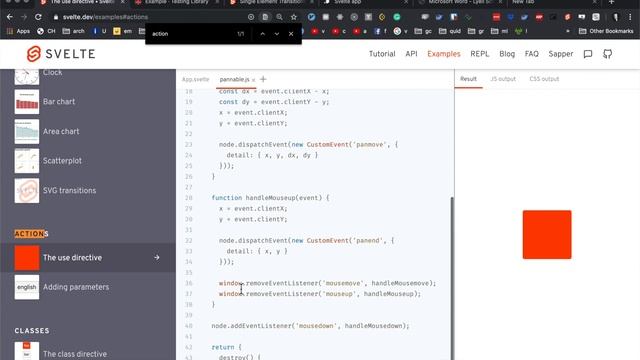Jump to next find result using the down chevron
This screenshot has width=640, height=360.
click(277, 34)
